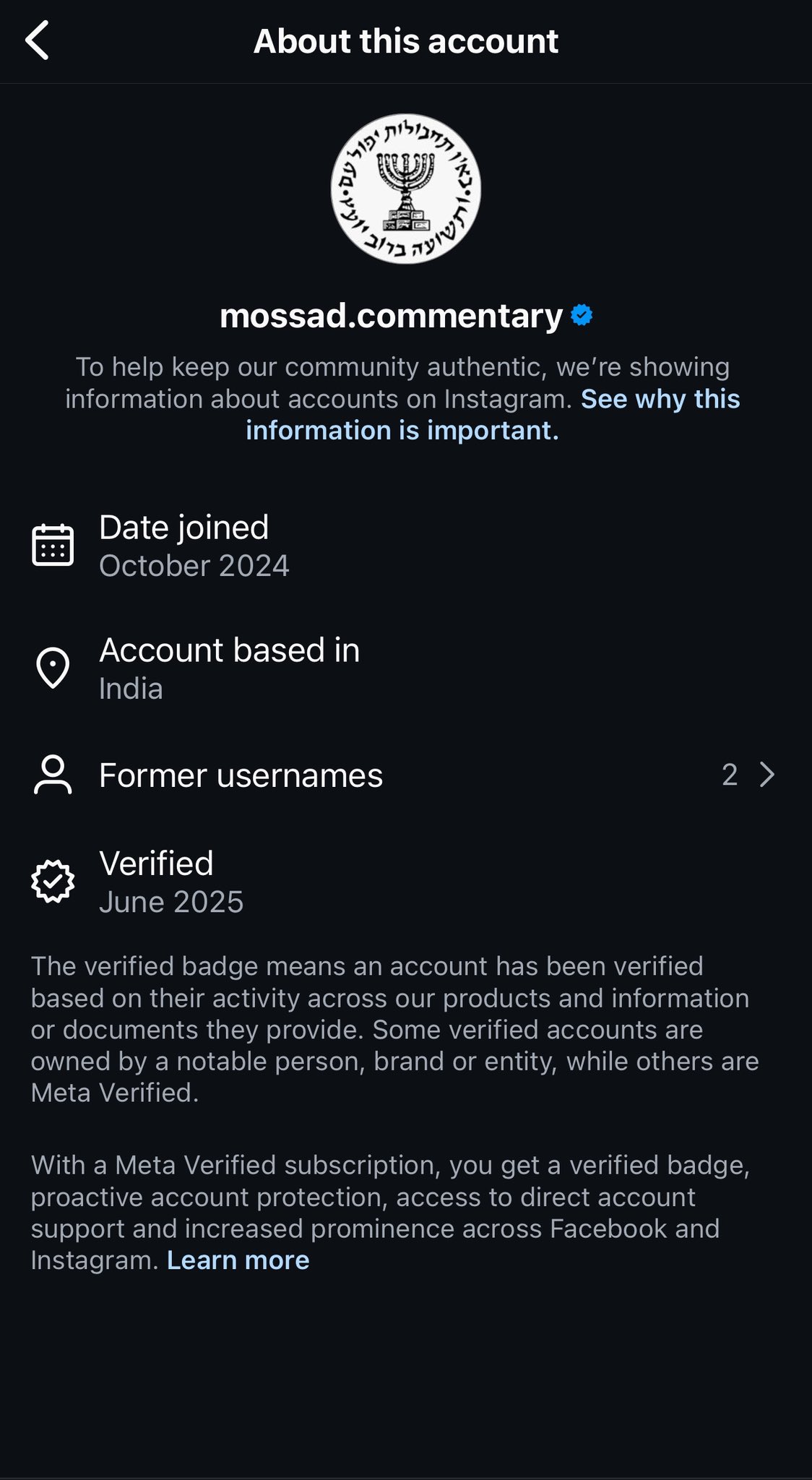Tap the Account based in label
Viewport: 812px width, 1480px height.
[x=229, y=650]
